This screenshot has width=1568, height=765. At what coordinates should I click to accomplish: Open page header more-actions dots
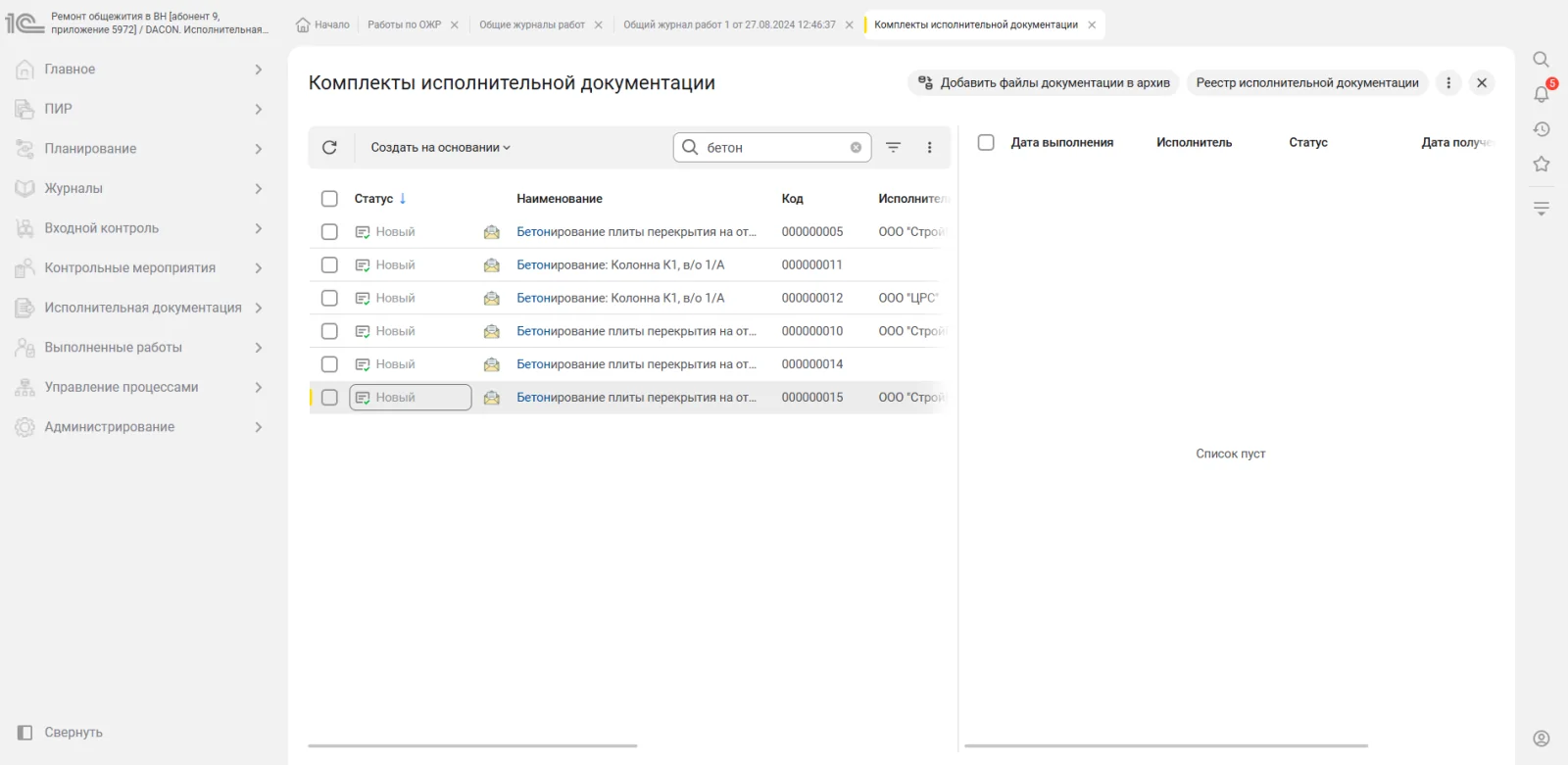[1448, 83]
